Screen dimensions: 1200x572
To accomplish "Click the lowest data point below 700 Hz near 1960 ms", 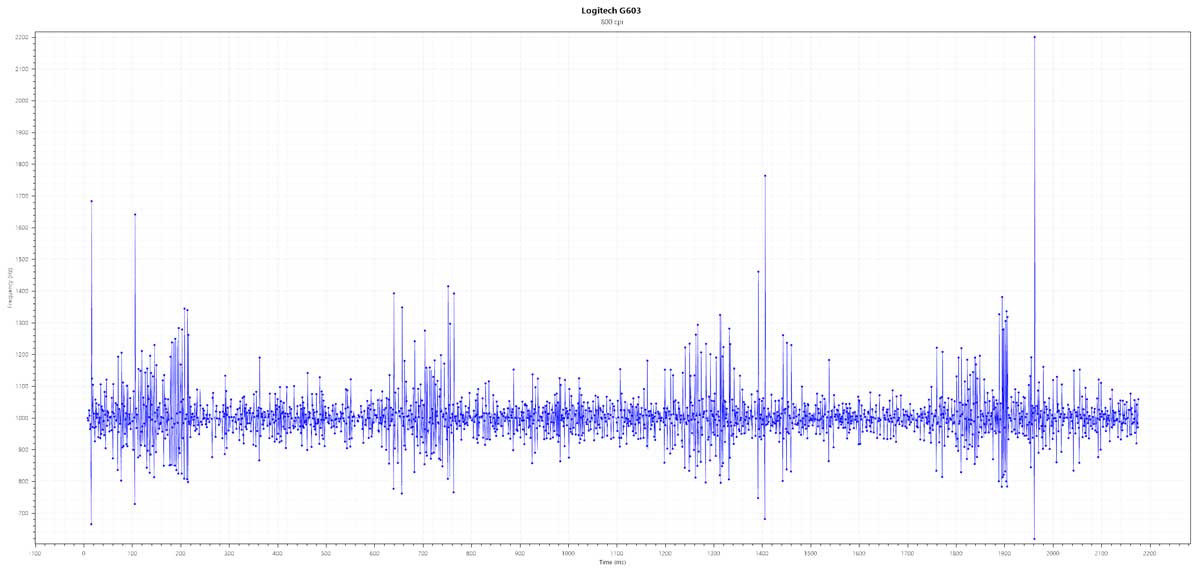I will pos(1034,539).
